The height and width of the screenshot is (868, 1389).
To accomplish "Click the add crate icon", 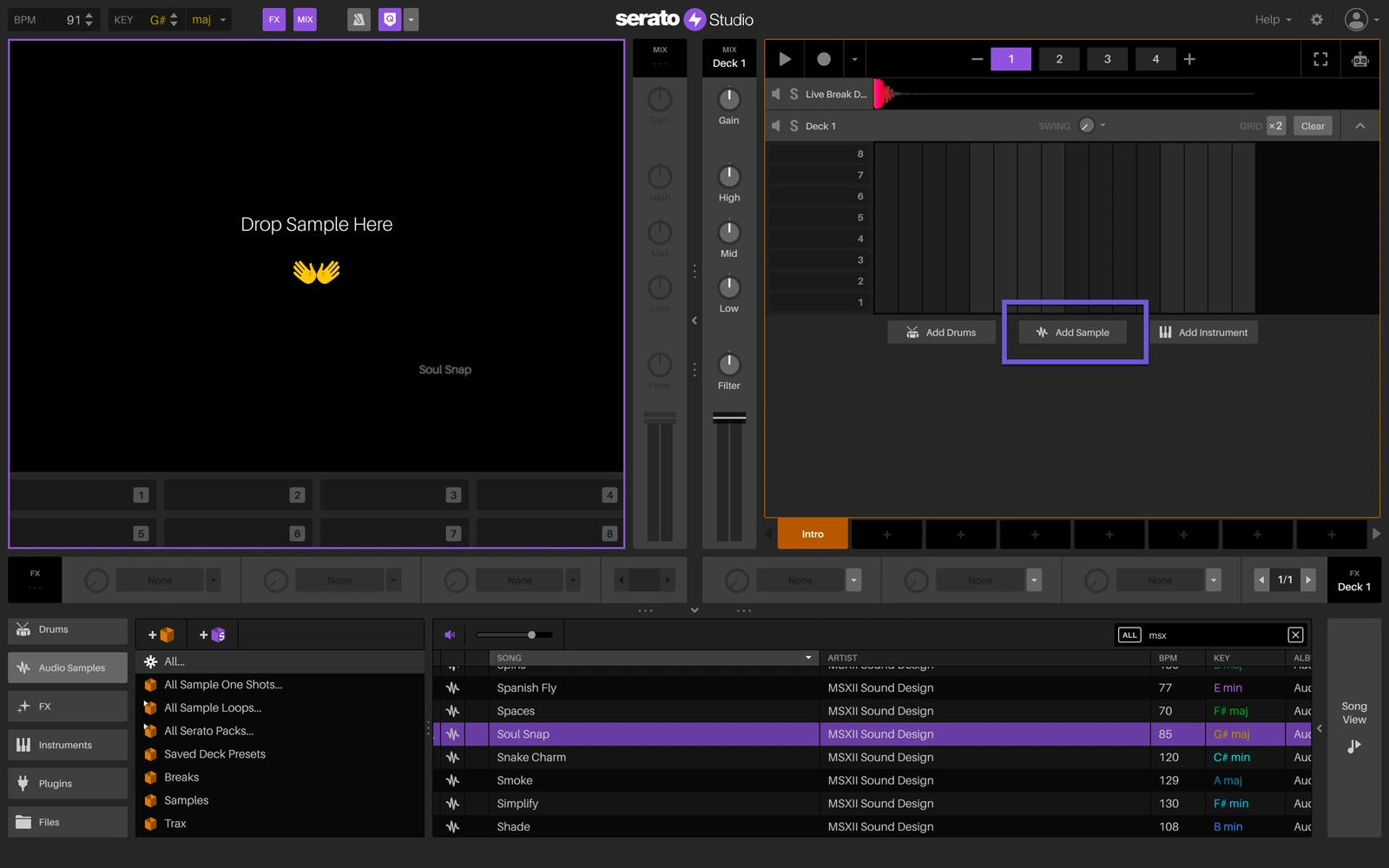I will [161, 635].
